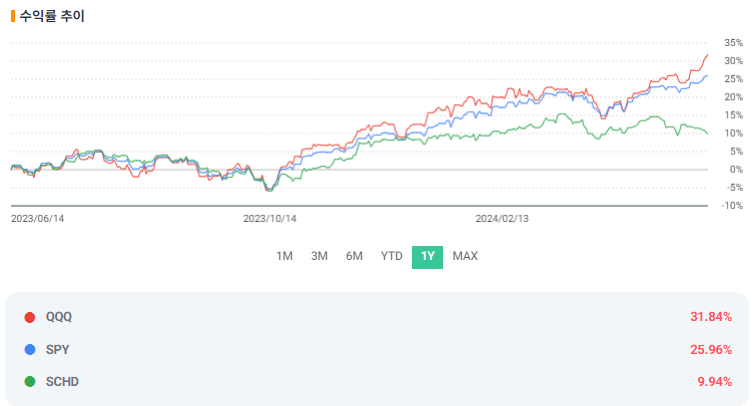This screenshot has width=753, height=406.
Task: Click the 9.94% return value
Action: (715, 381)
